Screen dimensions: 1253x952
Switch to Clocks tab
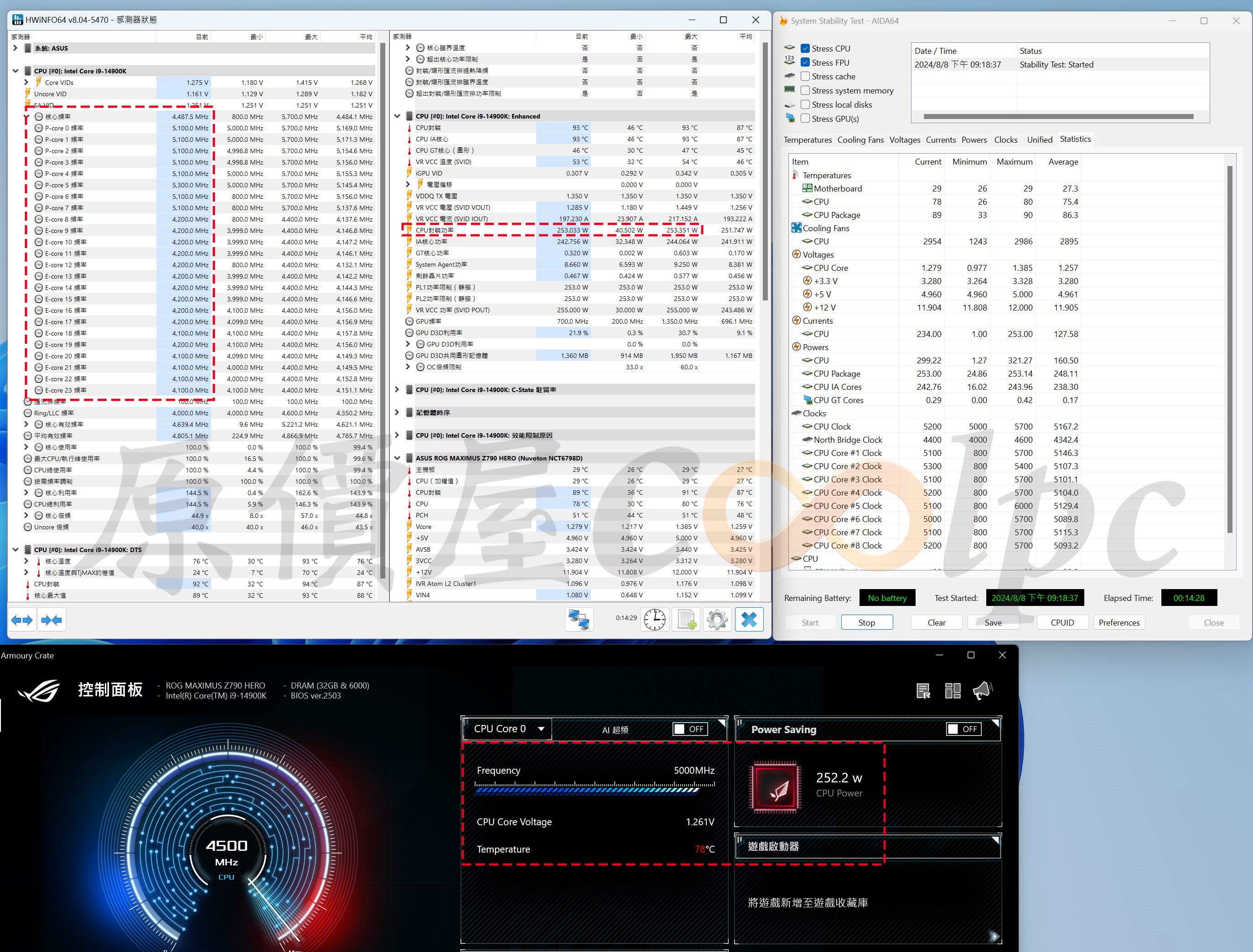tap(1005, 140)
